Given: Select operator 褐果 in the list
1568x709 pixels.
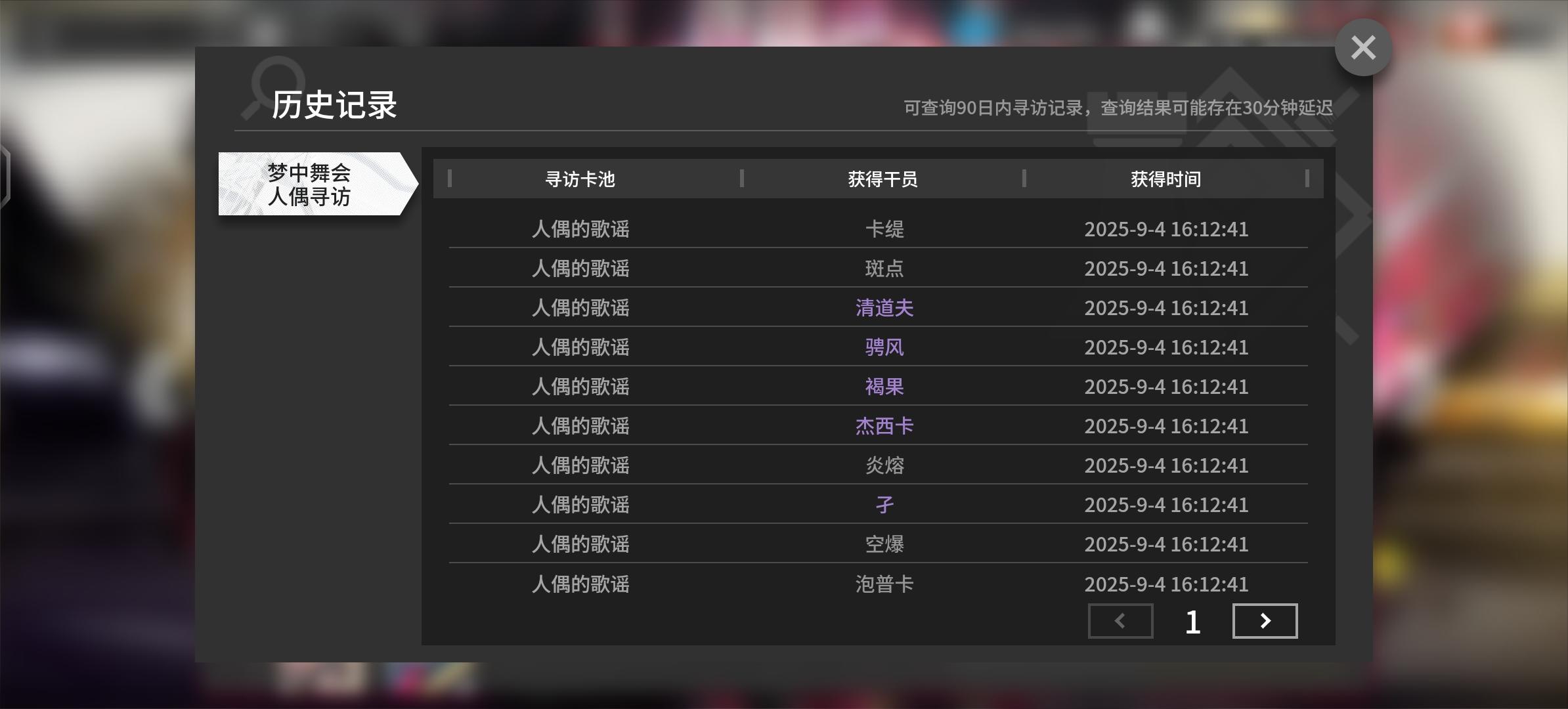Looking at the screenshot, I should coord(884,387).
